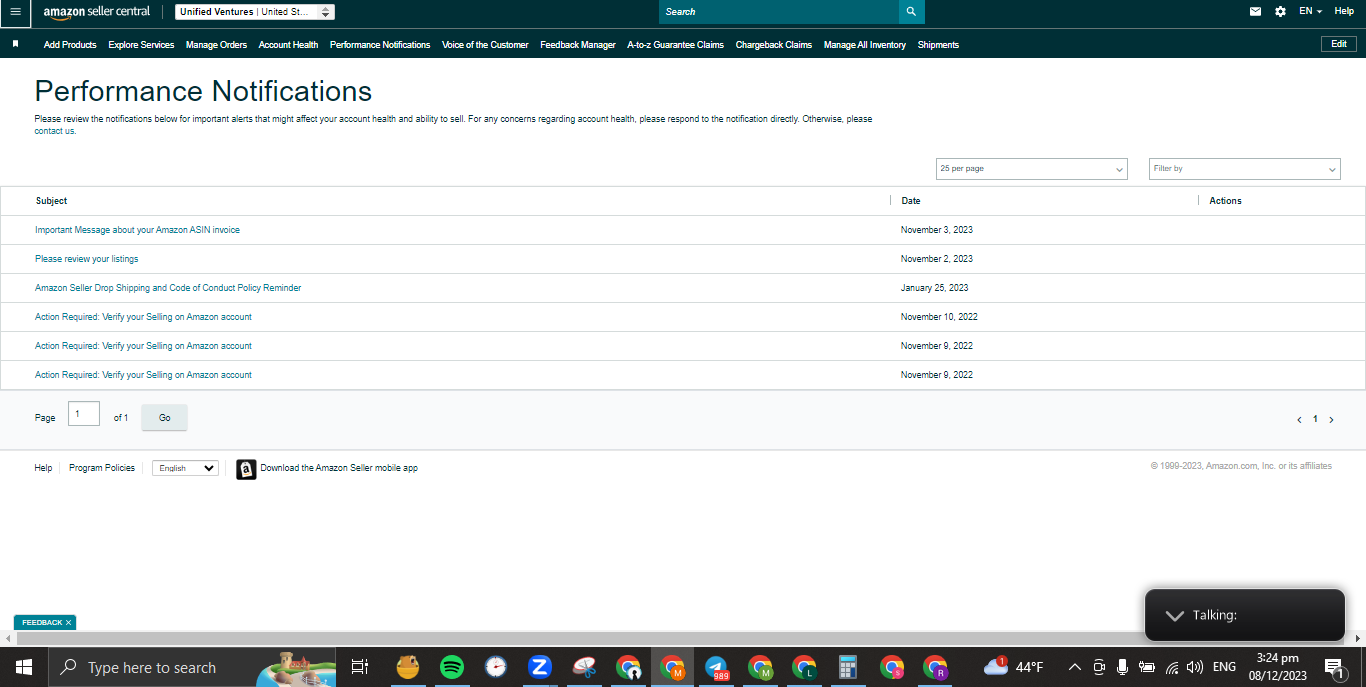
Task: Click the bookmark flag icon in nav bar
Action: [15, 44]
